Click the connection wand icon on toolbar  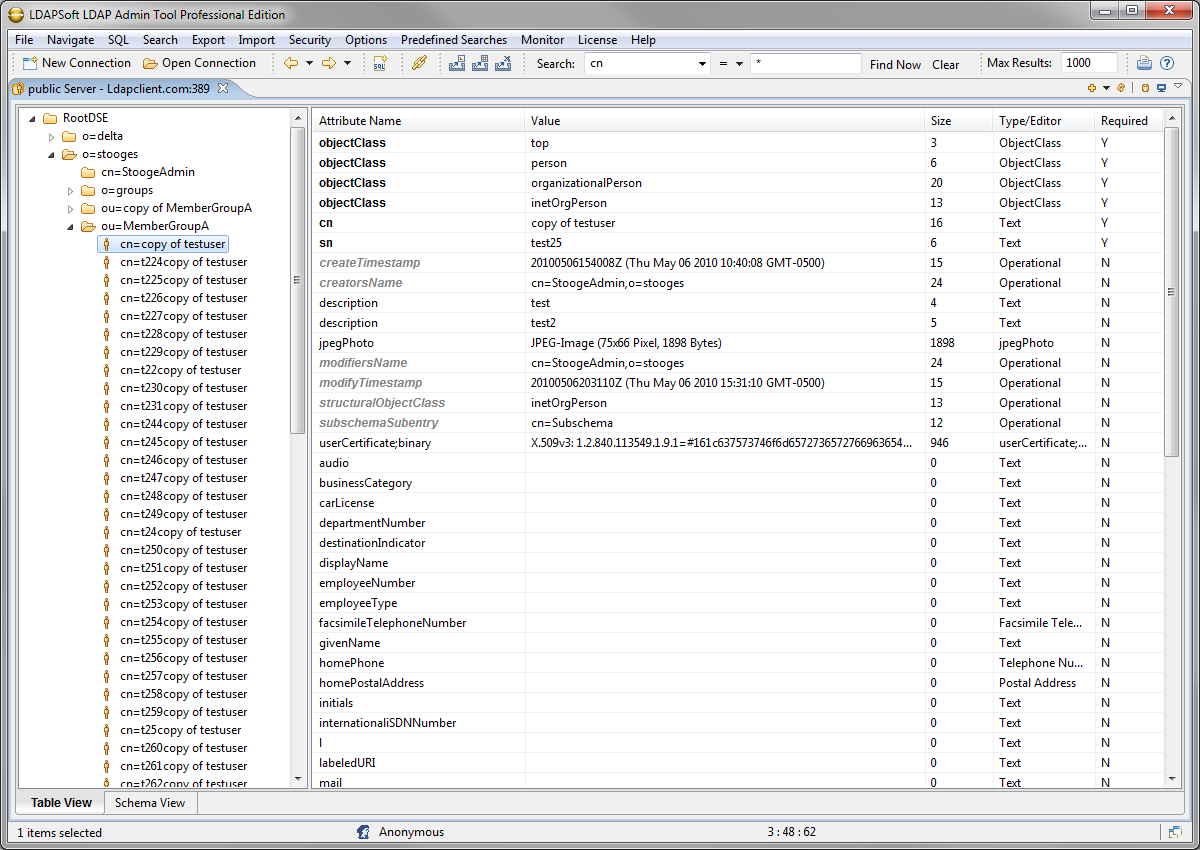tap(418, 63)
